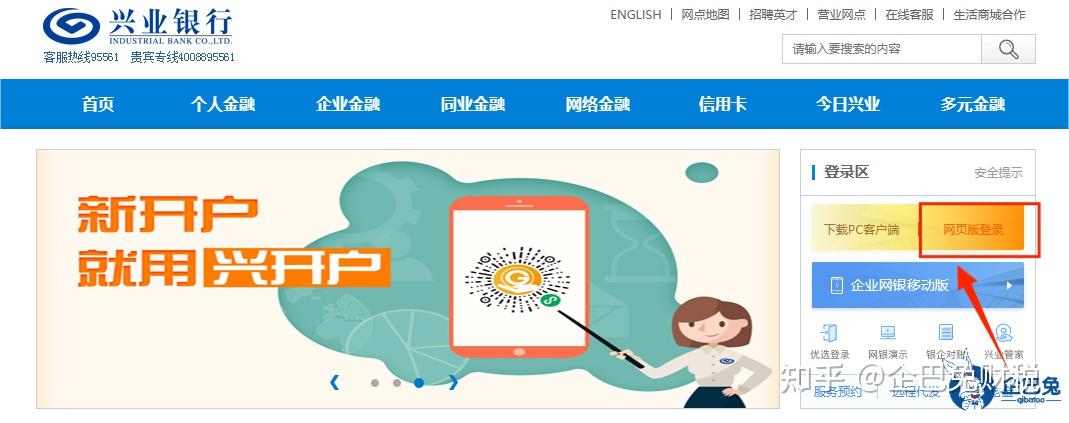Open the 网银演示 icon
The width and height of the screenshot is (1069, 423).
888,333
